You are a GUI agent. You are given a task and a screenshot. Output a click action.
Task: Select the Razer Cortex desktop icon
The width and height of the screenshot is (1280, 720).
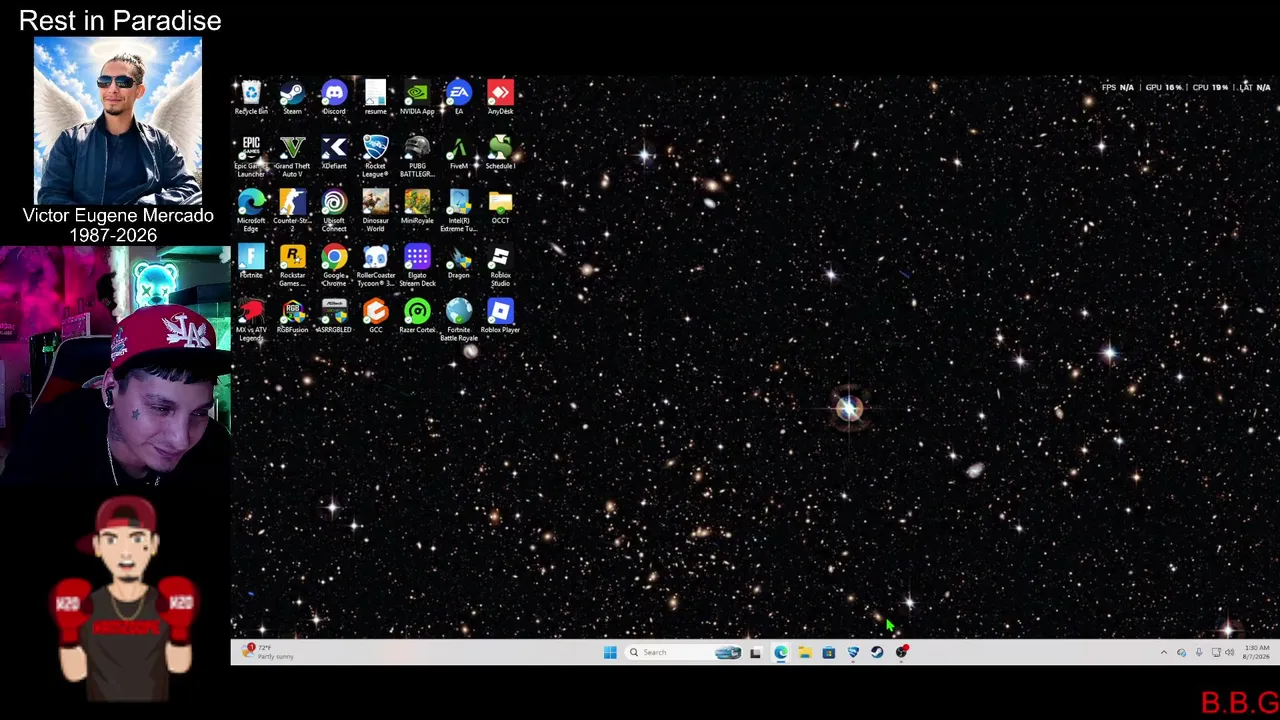[x=417, y=317]
